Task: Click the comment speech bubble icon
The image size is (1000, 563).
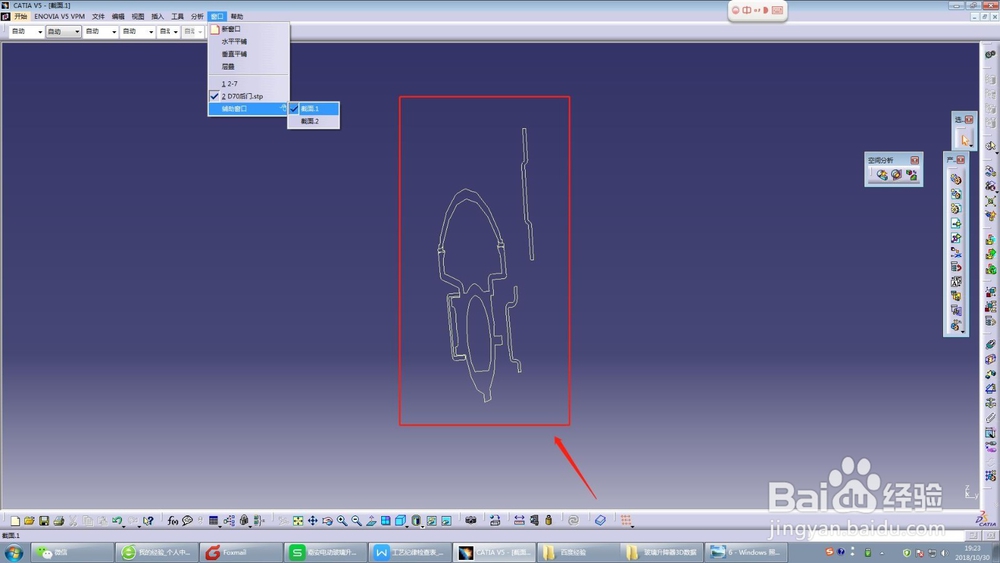Action: point(188,521)
